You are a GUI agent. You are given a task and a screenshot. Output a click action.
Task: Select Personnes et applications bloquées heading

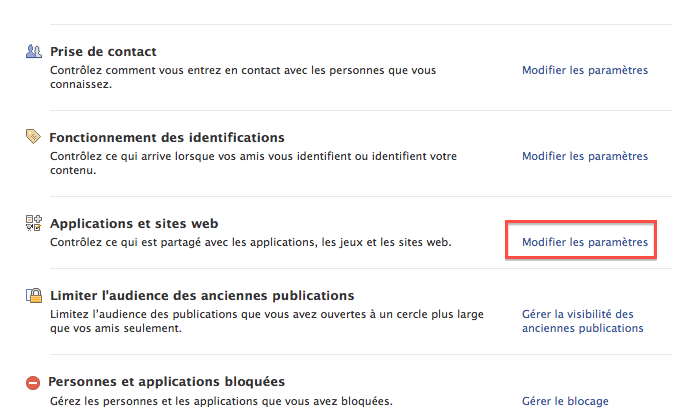[167, 382]
